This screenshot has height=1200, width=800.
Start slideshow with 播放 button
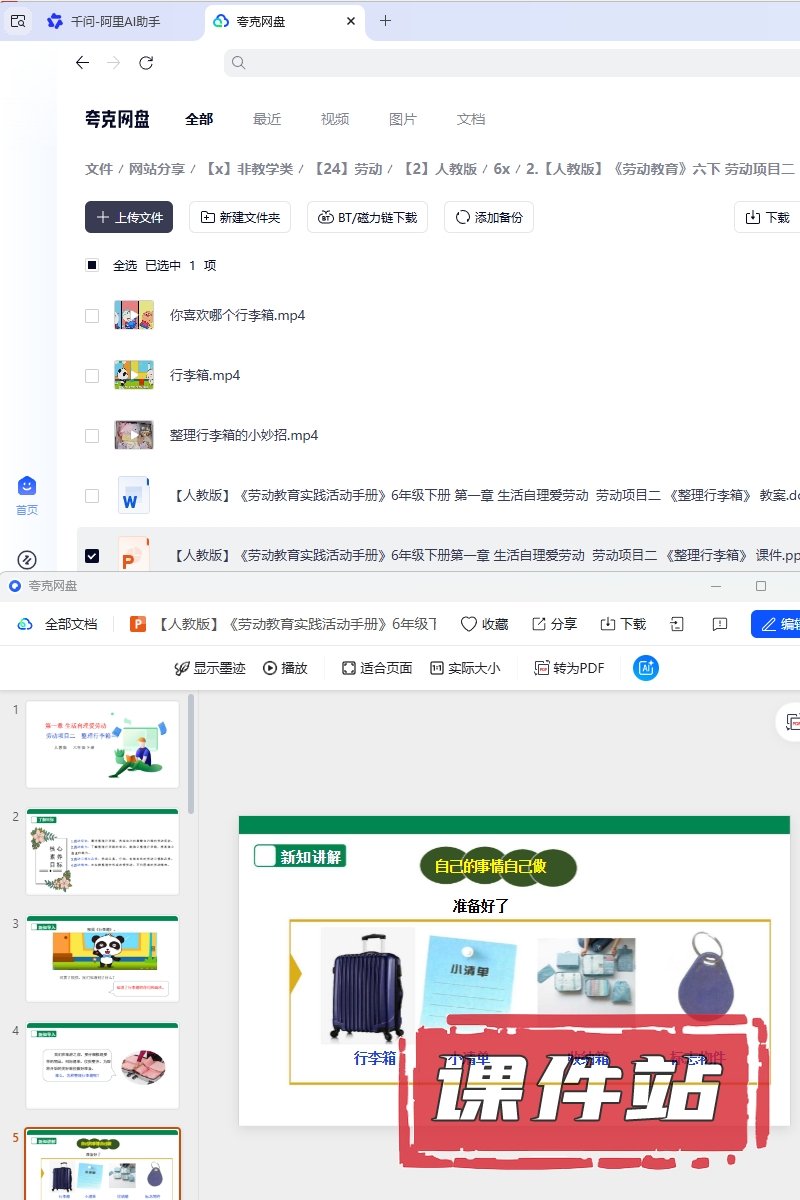pos(285,668)
